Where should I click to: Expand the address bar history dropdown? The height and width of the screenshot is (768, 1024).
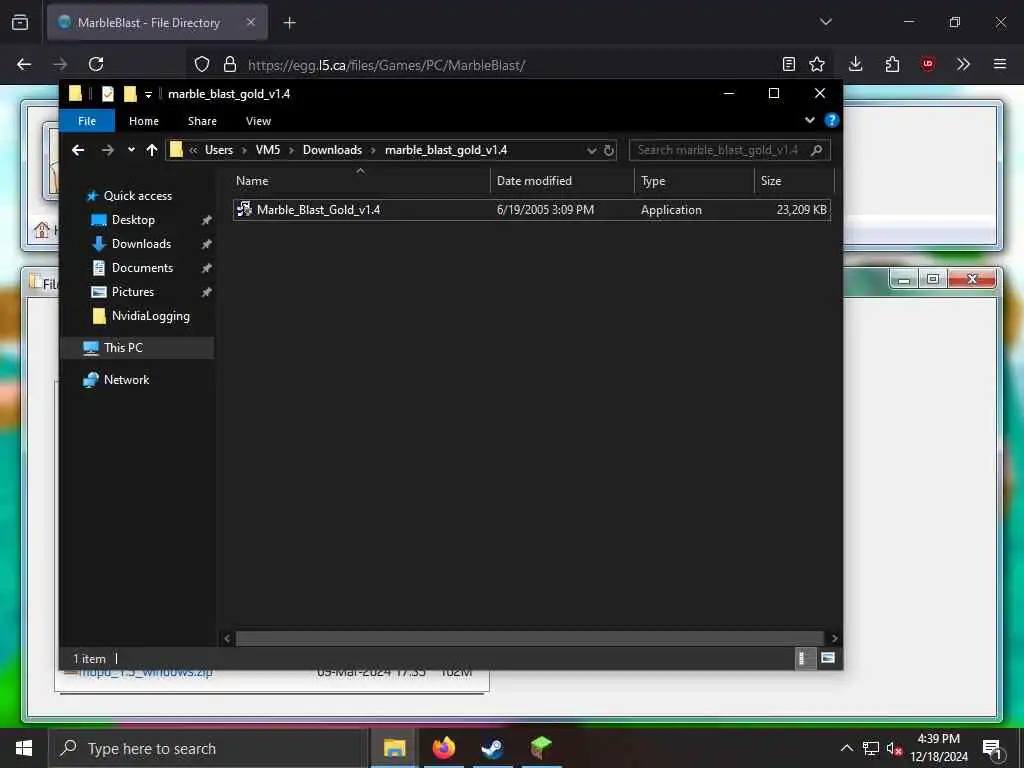click(x=592, y=150)
